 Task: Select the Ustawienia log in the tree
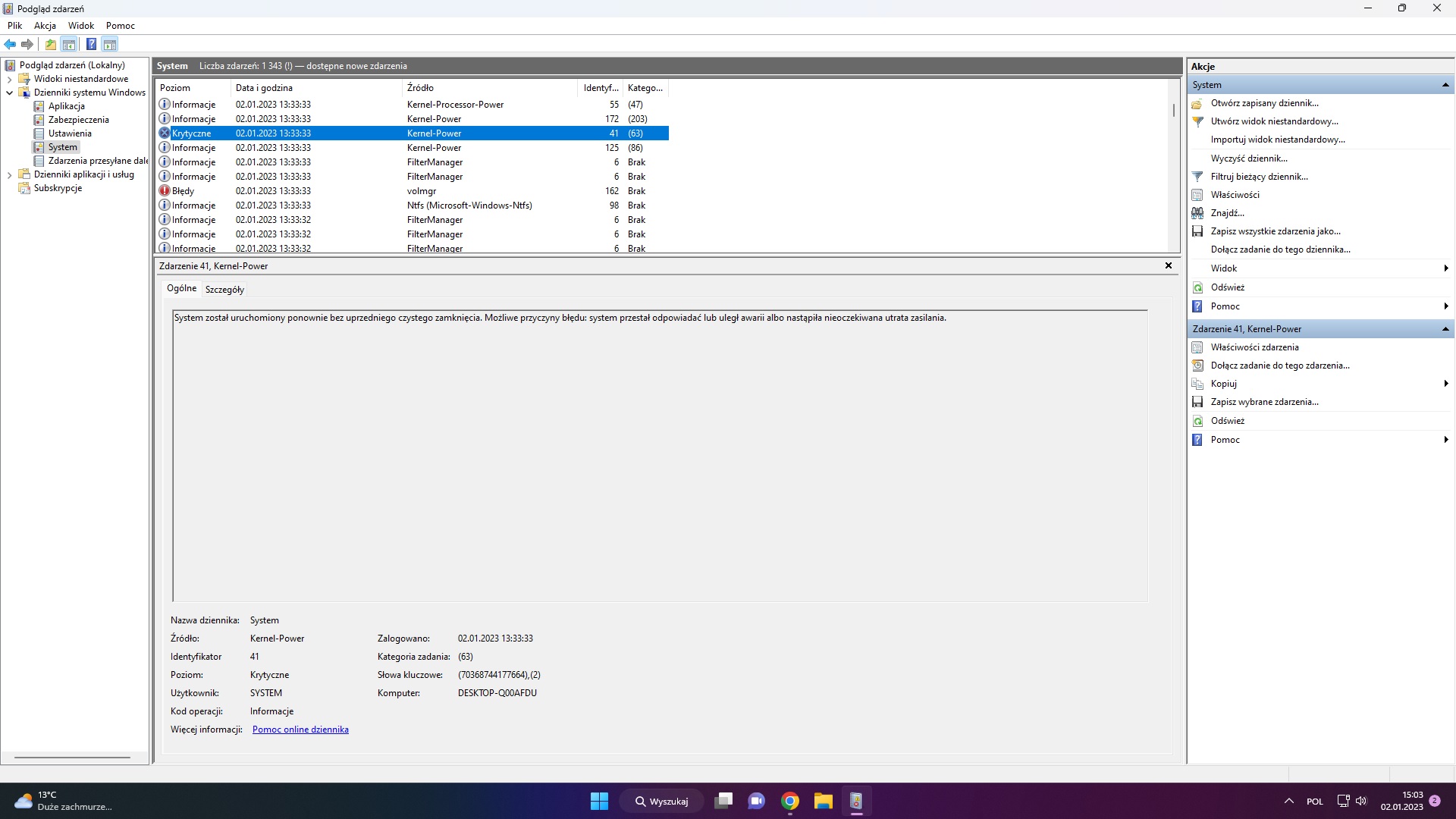pos(70,133)
